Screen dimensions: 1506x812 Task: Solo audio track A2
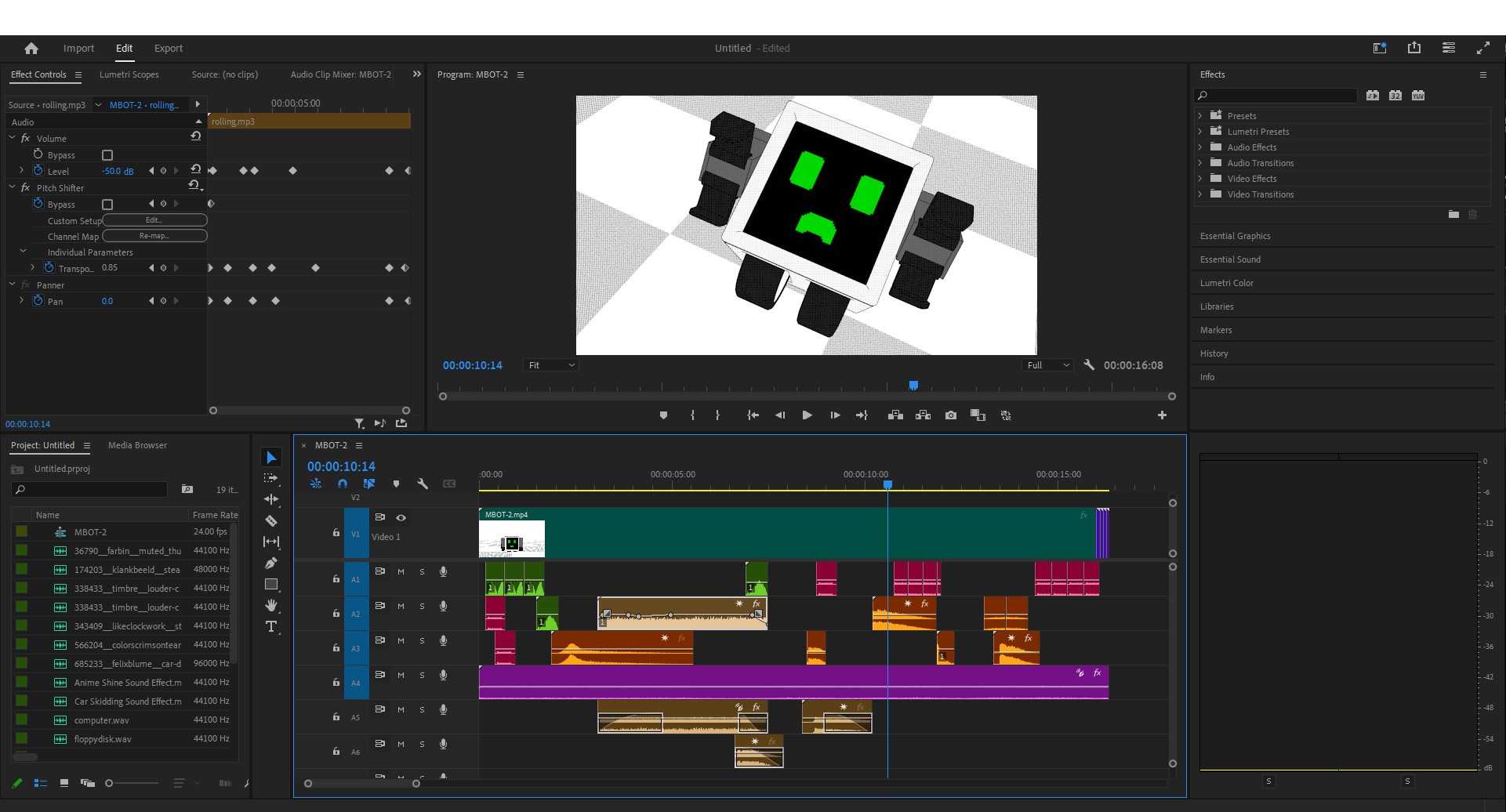[x=422, y=606]
